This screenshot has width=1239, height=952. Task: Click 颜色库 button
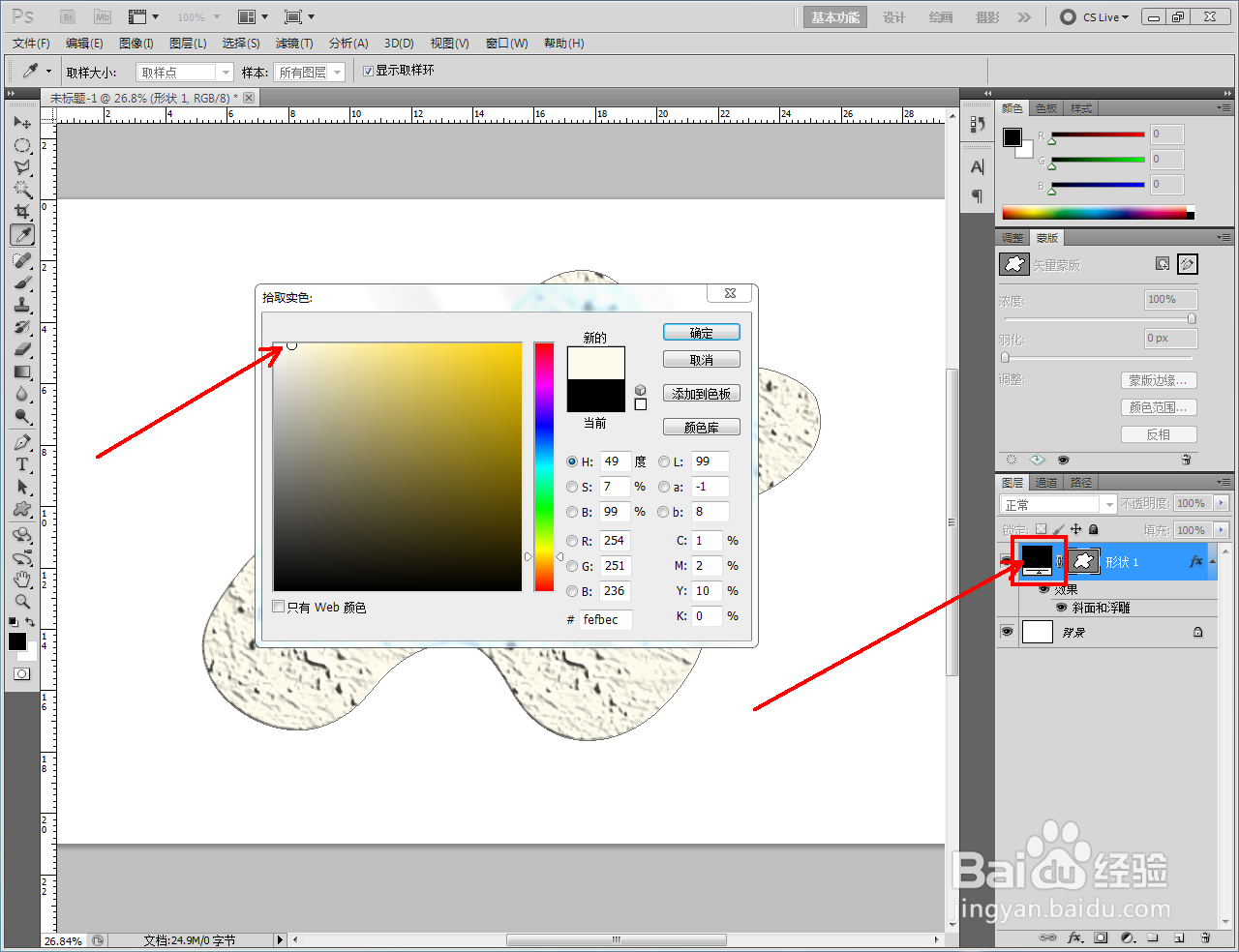pyautogui.click(x=702, y=428)
